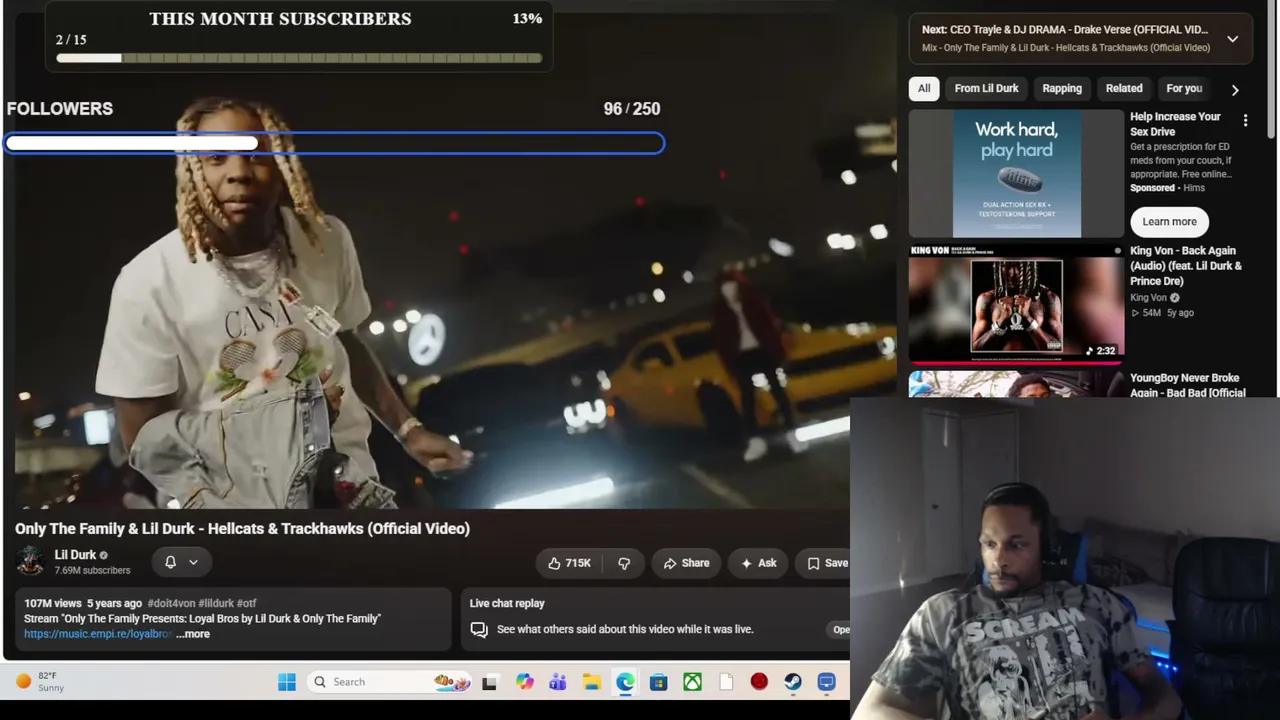The height and width of the screenshot is (720, 1280).
Task: Show more filter chips with right arrow
Action: tap(1235, 89)
